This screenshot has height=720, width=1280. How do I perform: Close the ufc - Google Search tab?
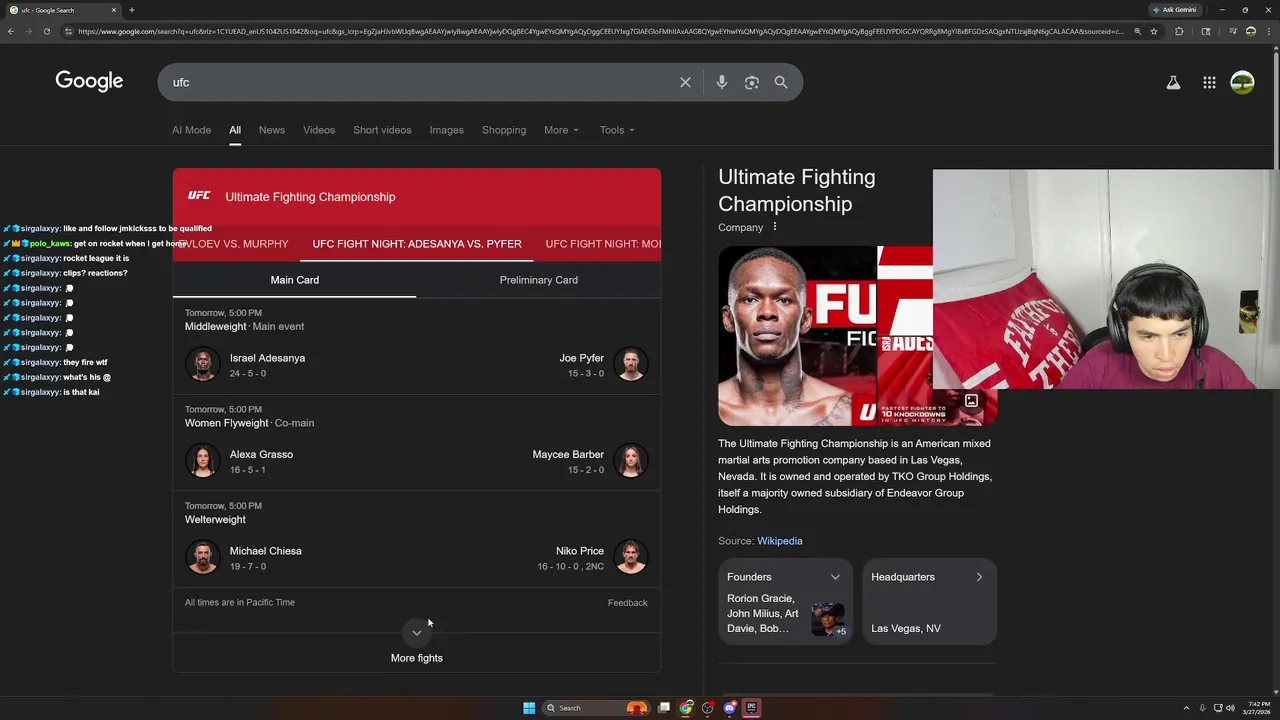[x=114, y=10]
